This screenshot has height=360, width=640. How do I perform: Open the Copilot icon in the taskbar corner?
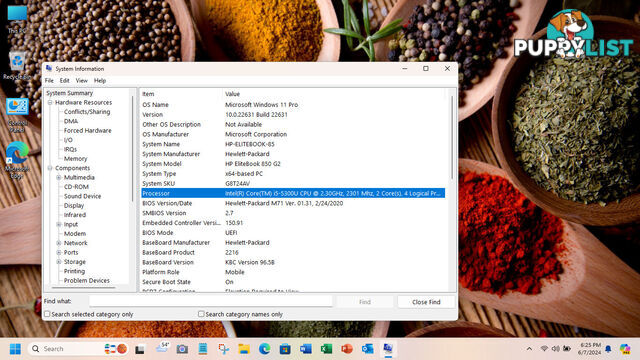pos(624,349)
